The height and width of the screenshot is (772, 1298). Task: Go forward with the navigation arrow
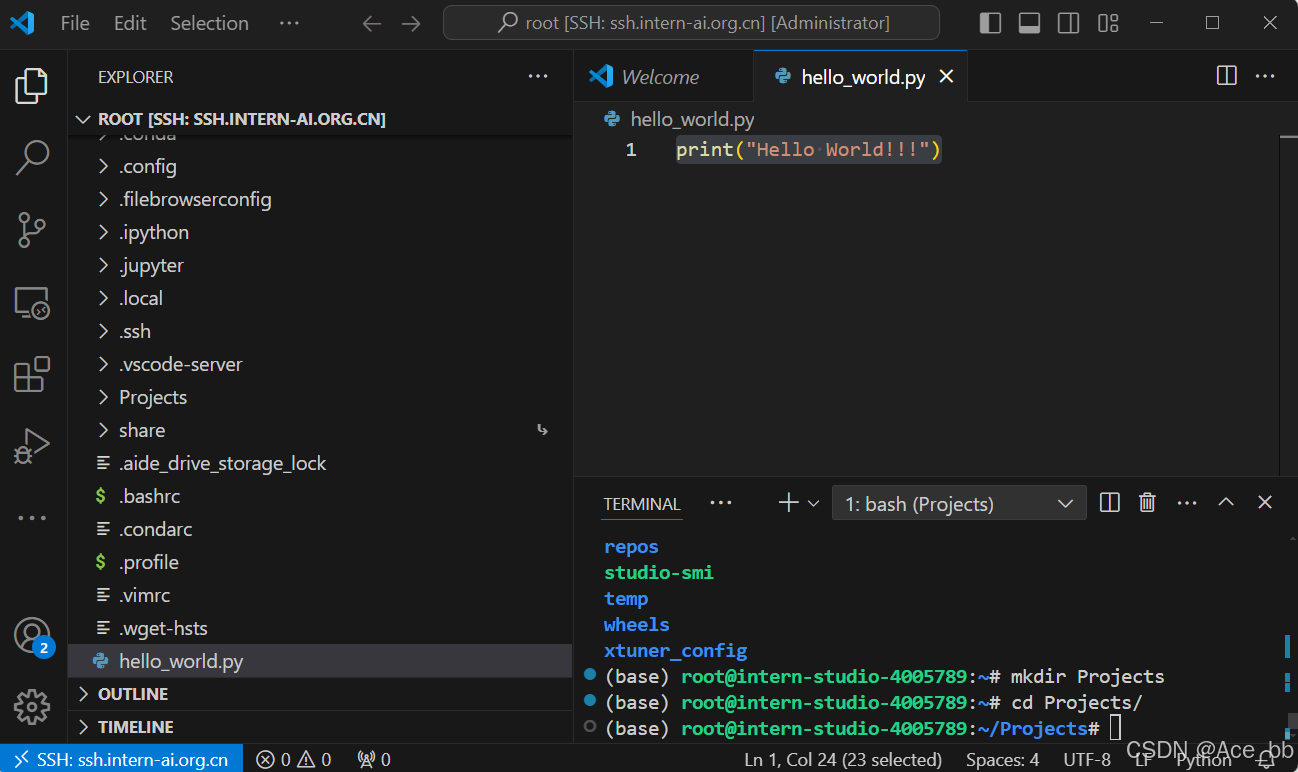pyautogui.click(x=410, y=23)
